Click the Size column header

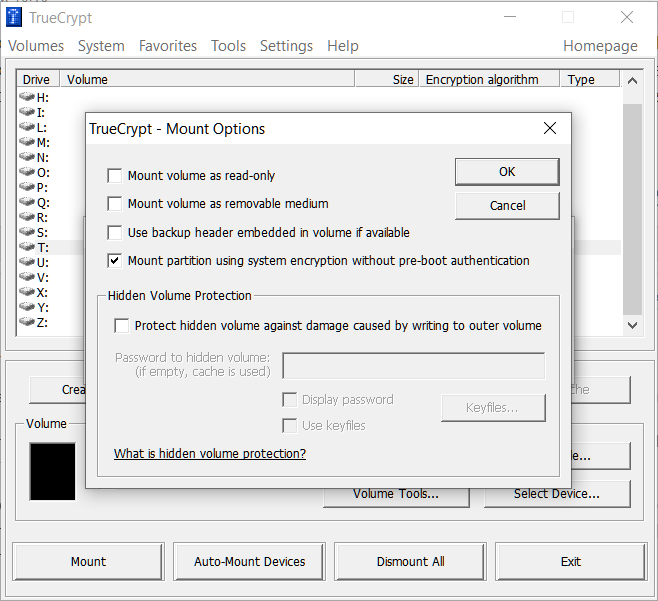[x=387, y=79]
